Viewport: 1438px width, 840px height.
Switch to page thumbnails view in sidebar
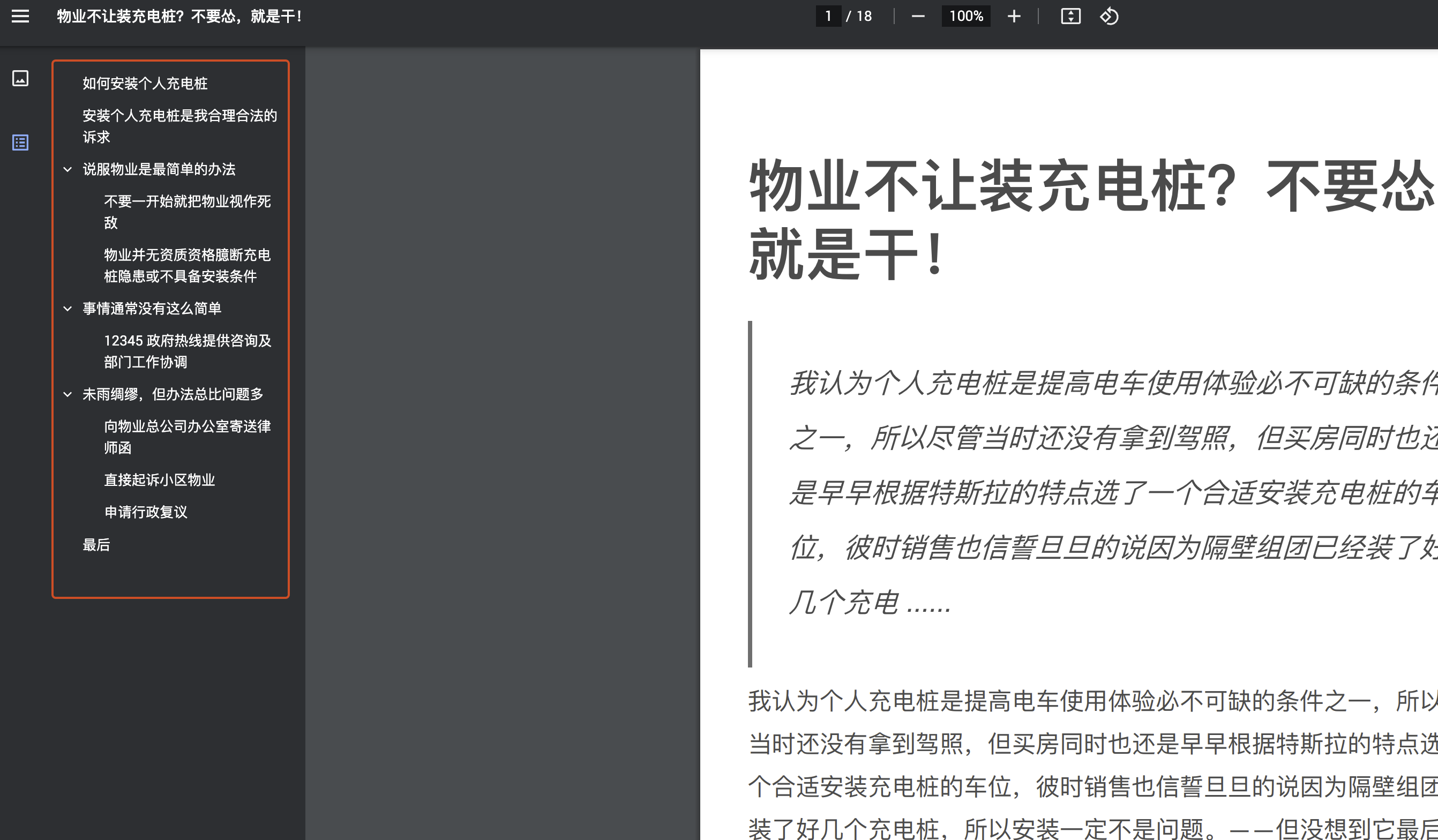20,79
